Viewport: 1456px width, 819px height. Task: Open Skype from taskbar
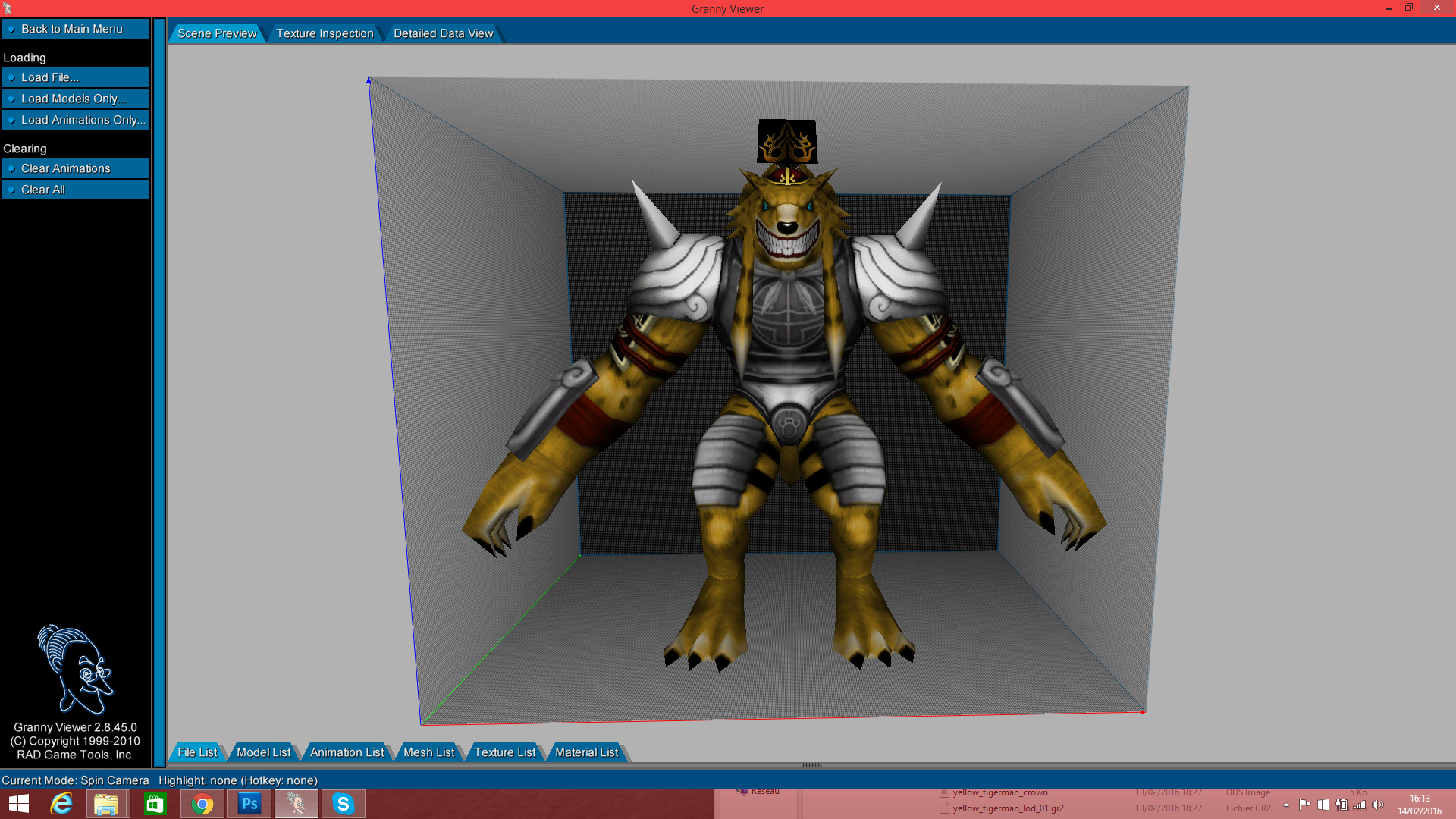pos(344,804)
